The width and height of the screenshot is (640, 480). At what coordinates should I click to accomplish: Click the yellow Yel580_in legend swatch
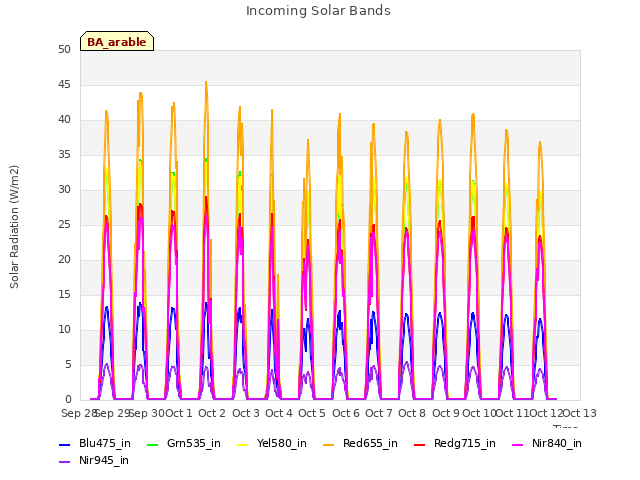(242, 444)
